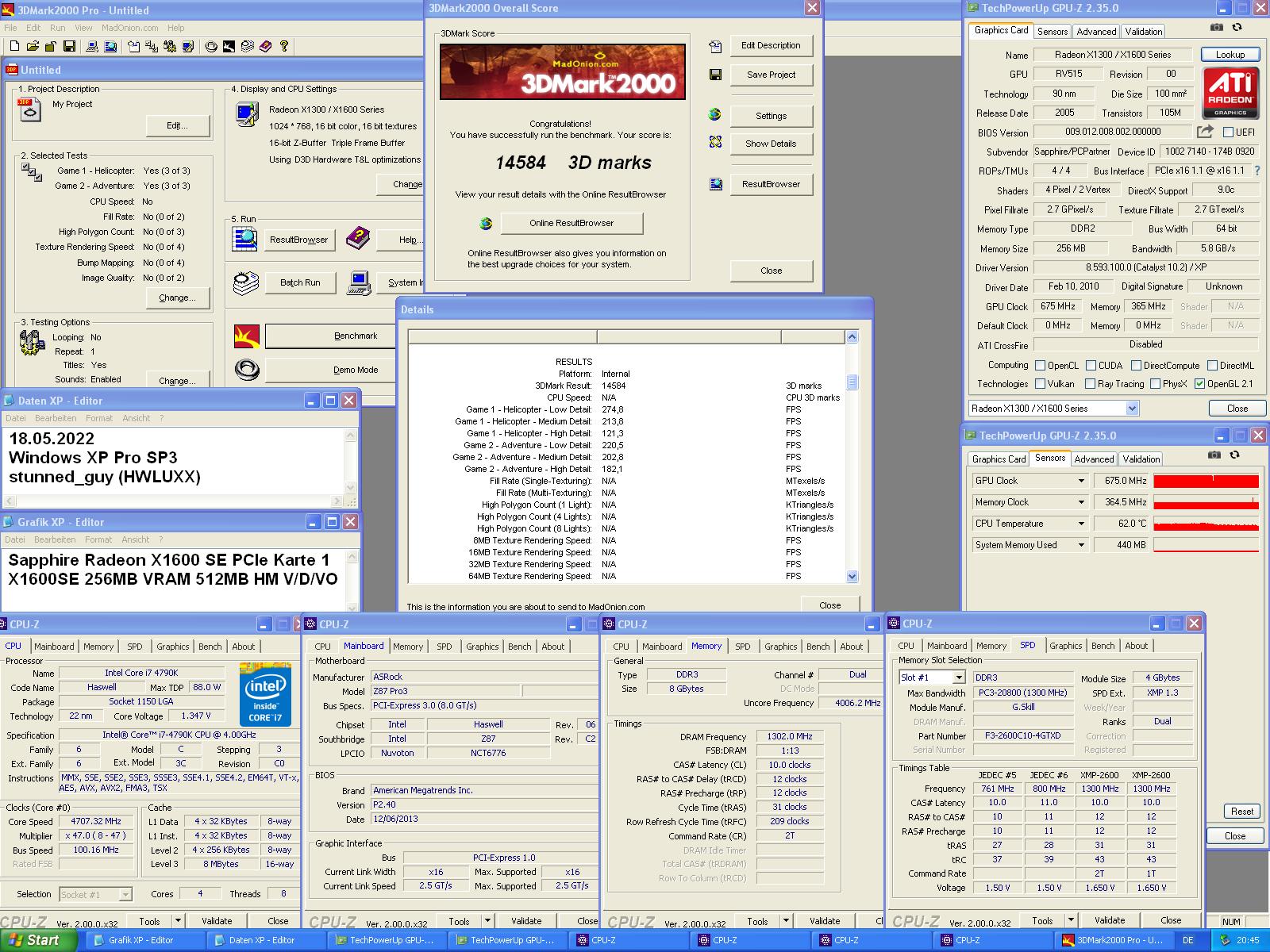Click the globe icon beside Online ResultBrowser

click(486, 224)
